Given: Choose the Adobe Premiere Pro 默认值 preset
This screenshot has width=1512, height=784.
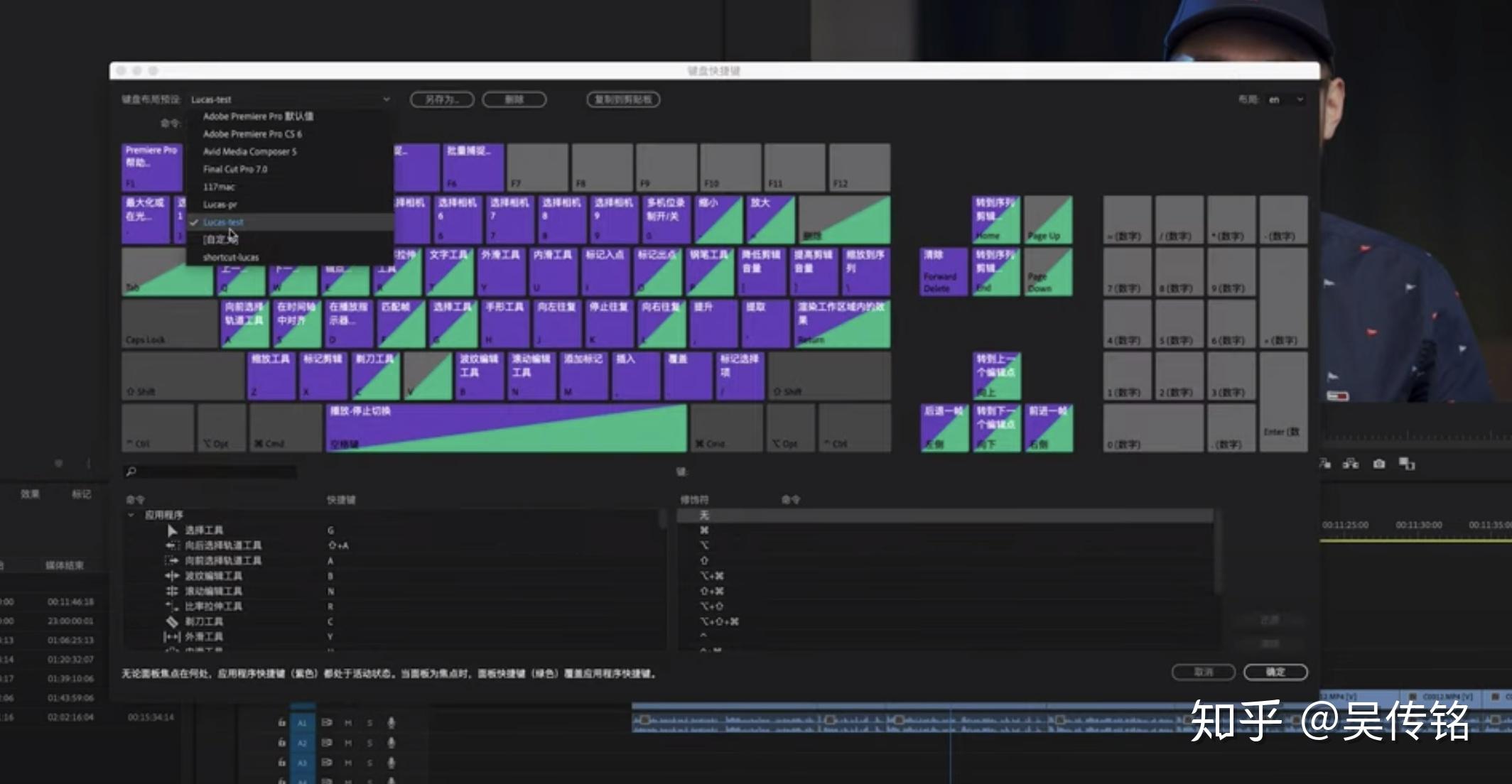Looking at the screenshot, I should pyautogui.click(x=291, y=116).
